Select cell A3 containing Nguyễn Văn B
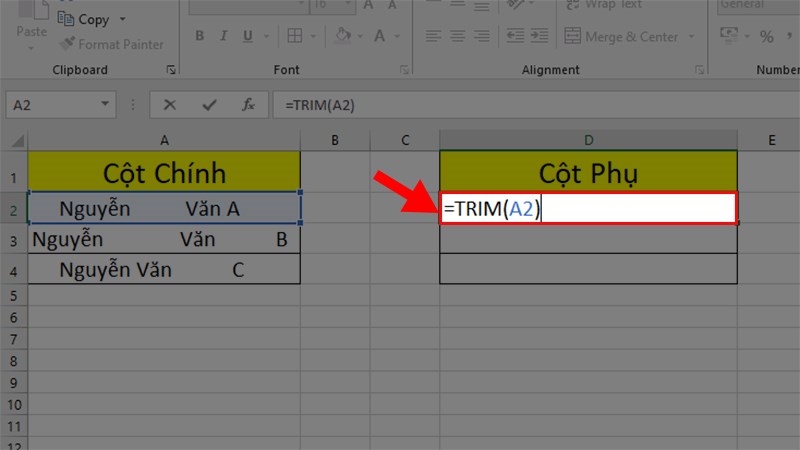800x450 pixels. tap(164, 240)
